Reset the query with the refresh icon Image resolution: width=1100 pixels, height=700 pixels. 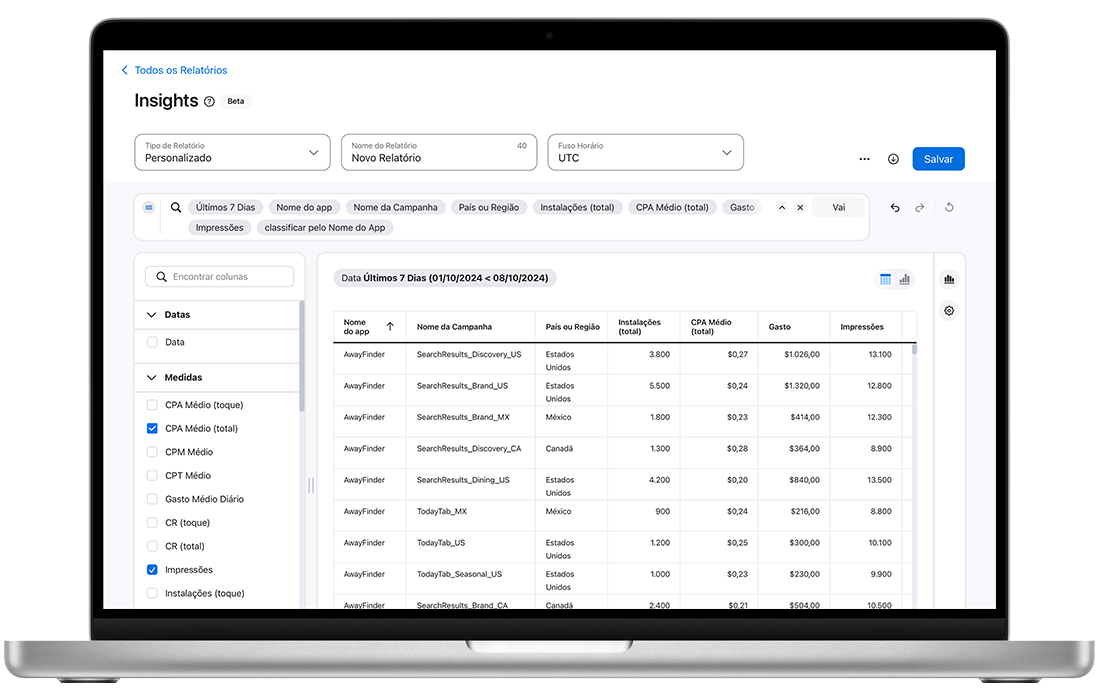click(x=949, y=208)
